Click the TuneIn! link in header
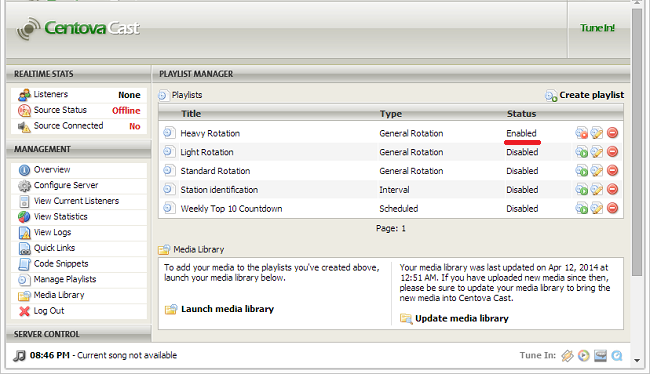Screen dimensions: 650x374 coord(597,28)
